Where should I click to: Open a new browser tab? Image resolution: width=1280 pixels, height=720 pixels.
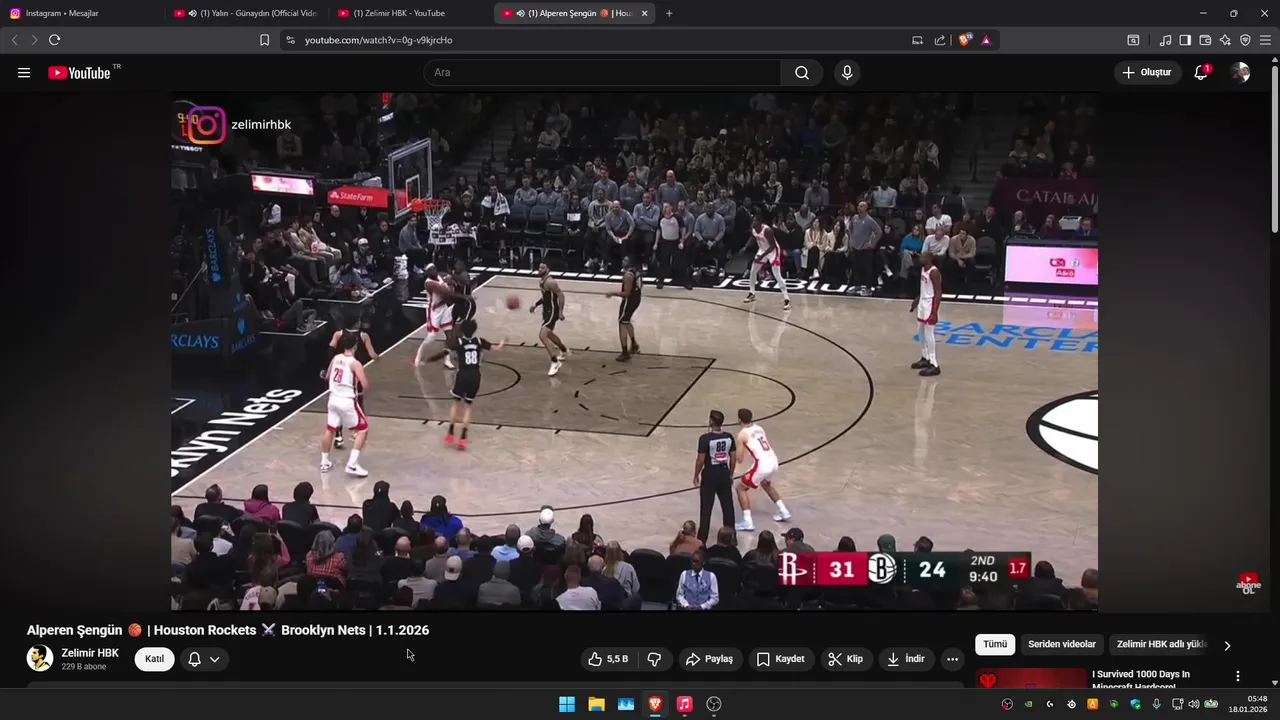[x=669, y=13]
